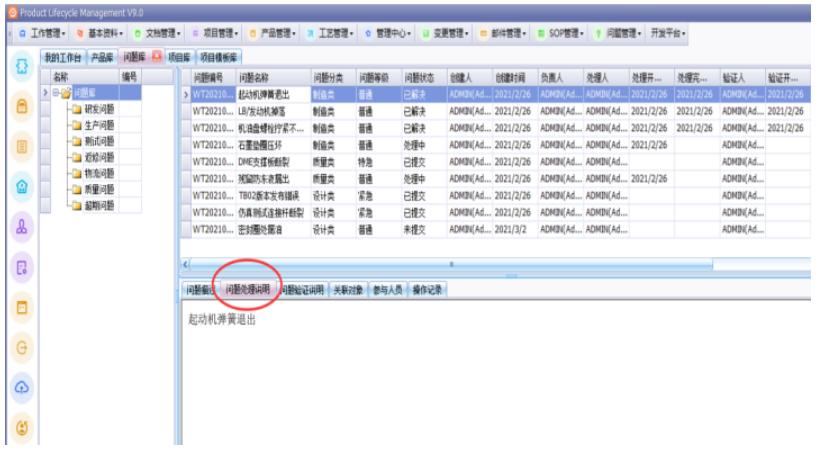Open the 管理中心 dropdown menu
823x458 pixels.
click(388, 34)
